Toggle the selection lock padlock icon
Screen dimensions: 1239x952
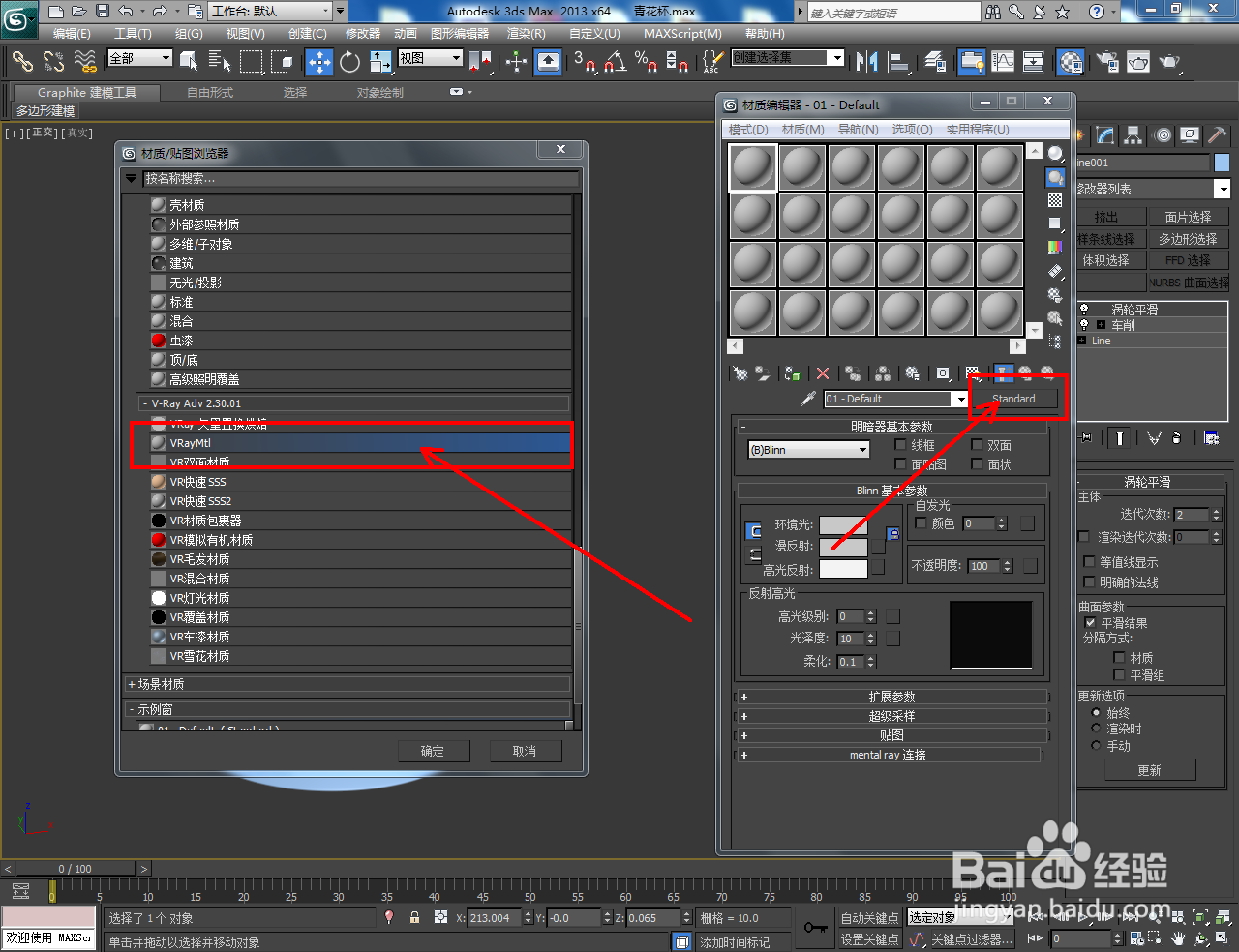(x=414, y=917)
